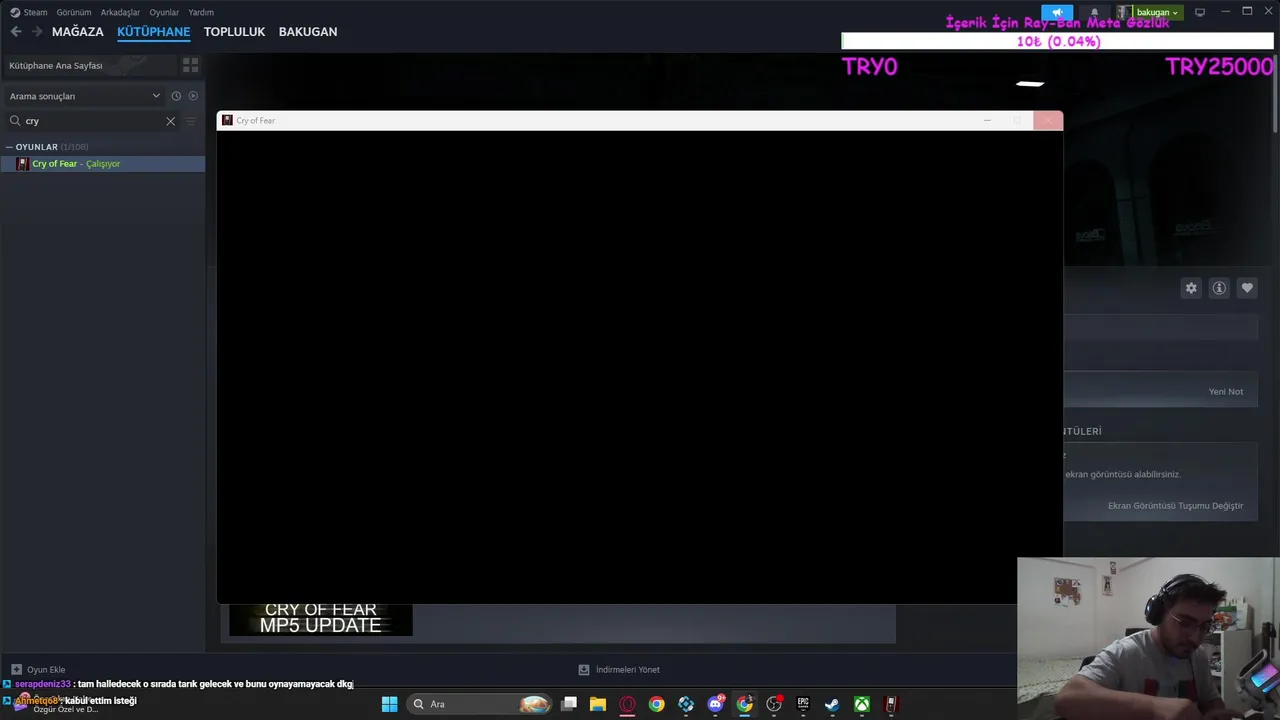
Task: Click the library search field
Action: 92,121
